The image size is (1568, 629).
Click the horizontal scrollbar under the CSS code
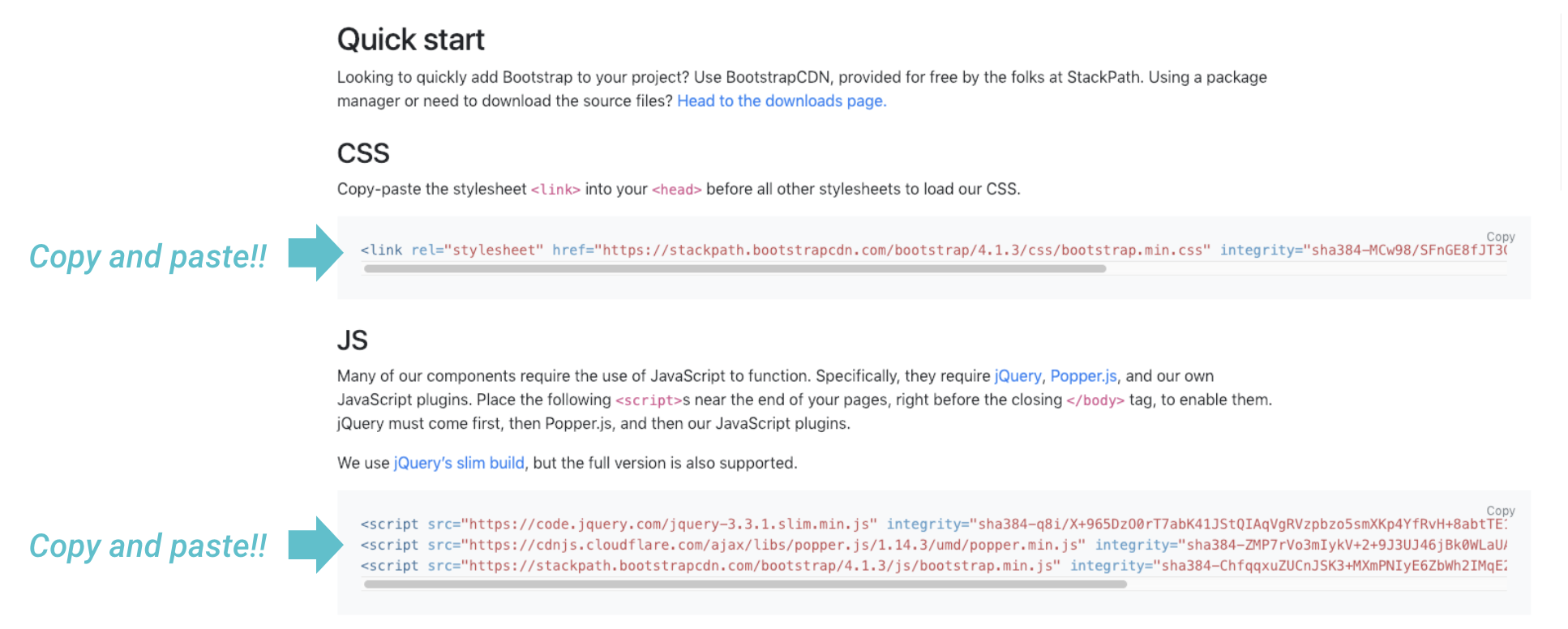tap(735, 269)
